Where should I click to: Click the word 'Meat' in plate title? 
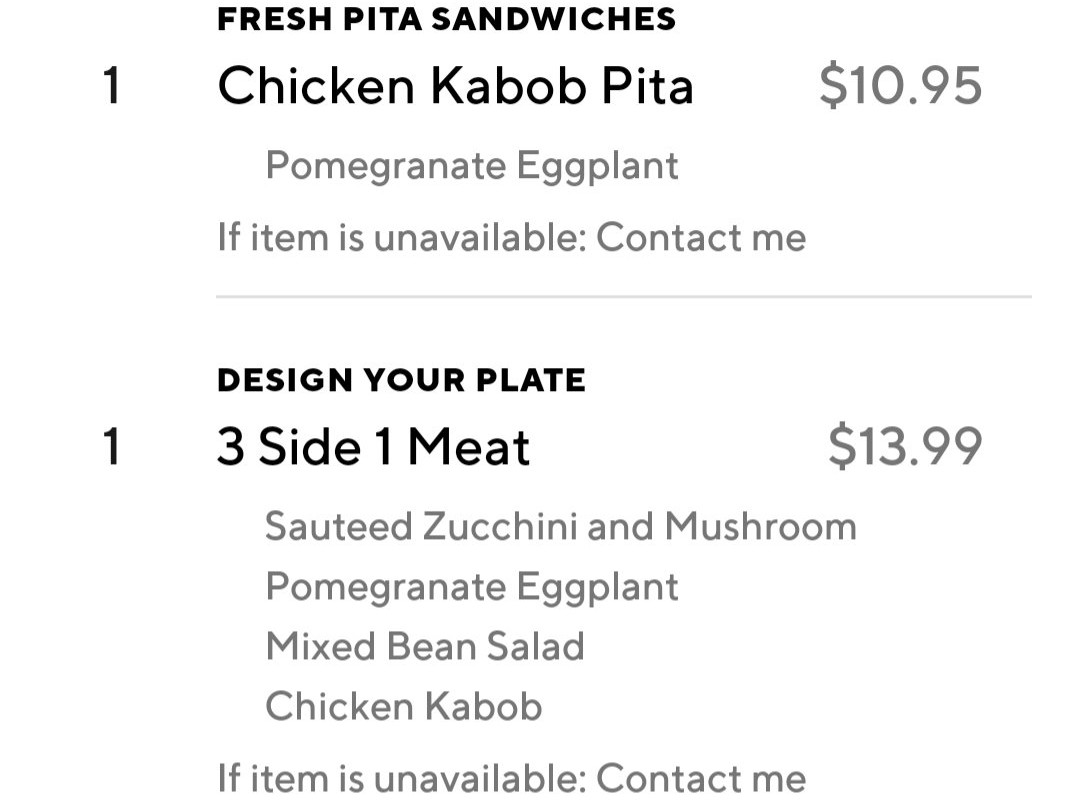[x=468, y=447]
